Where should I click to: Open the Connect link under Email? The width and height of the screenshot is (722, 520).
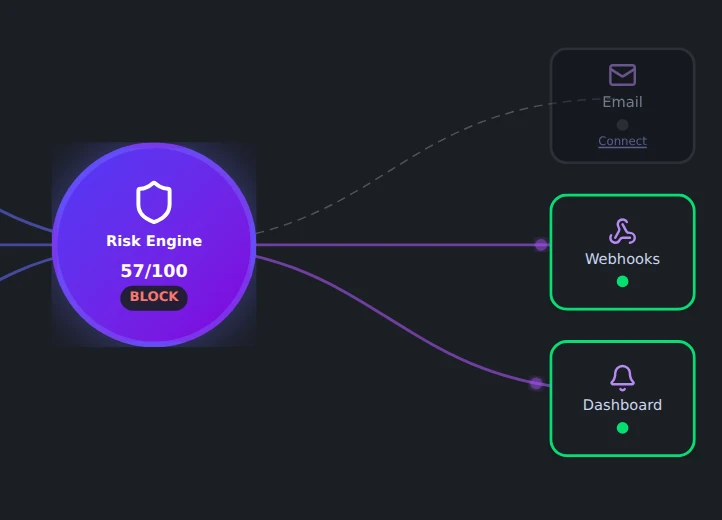(x=622, y=141)
